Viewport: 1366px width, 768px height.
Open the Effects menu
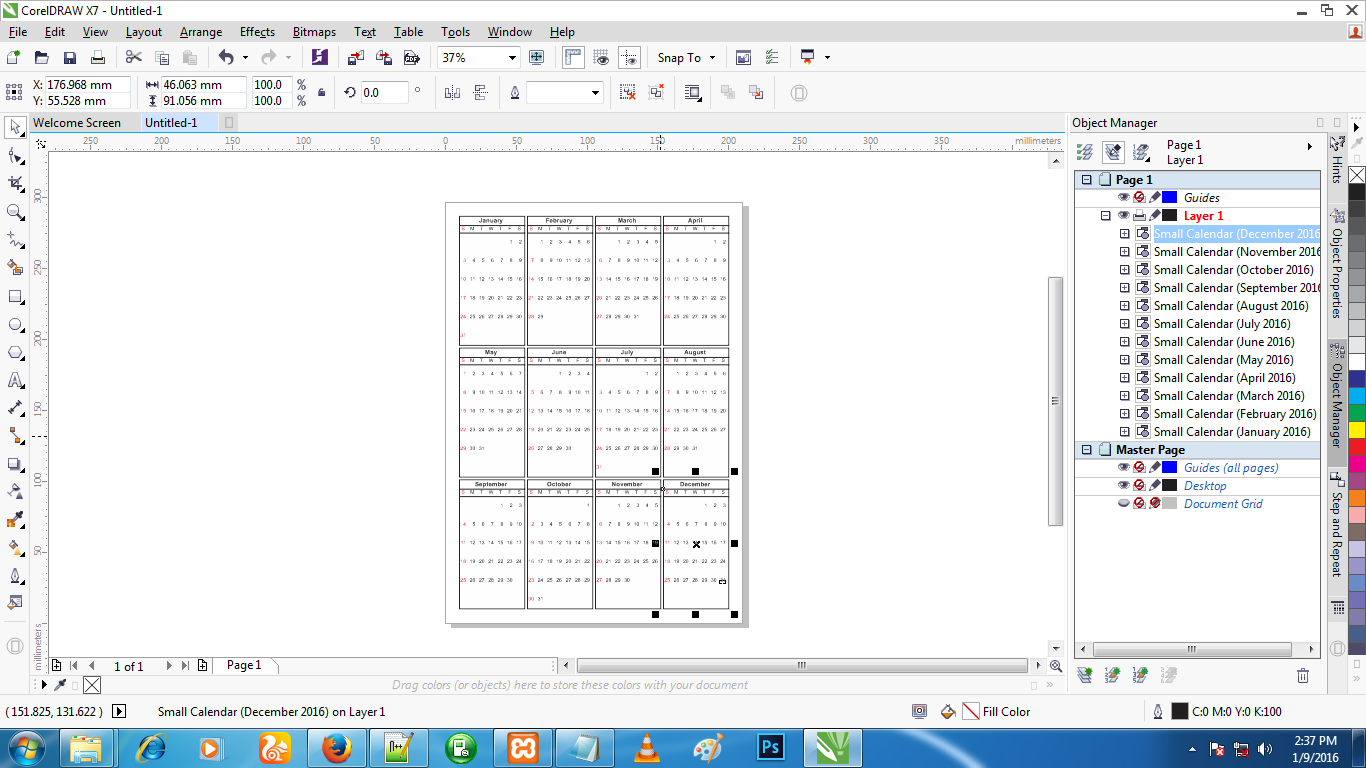click(x=257, y=32)
